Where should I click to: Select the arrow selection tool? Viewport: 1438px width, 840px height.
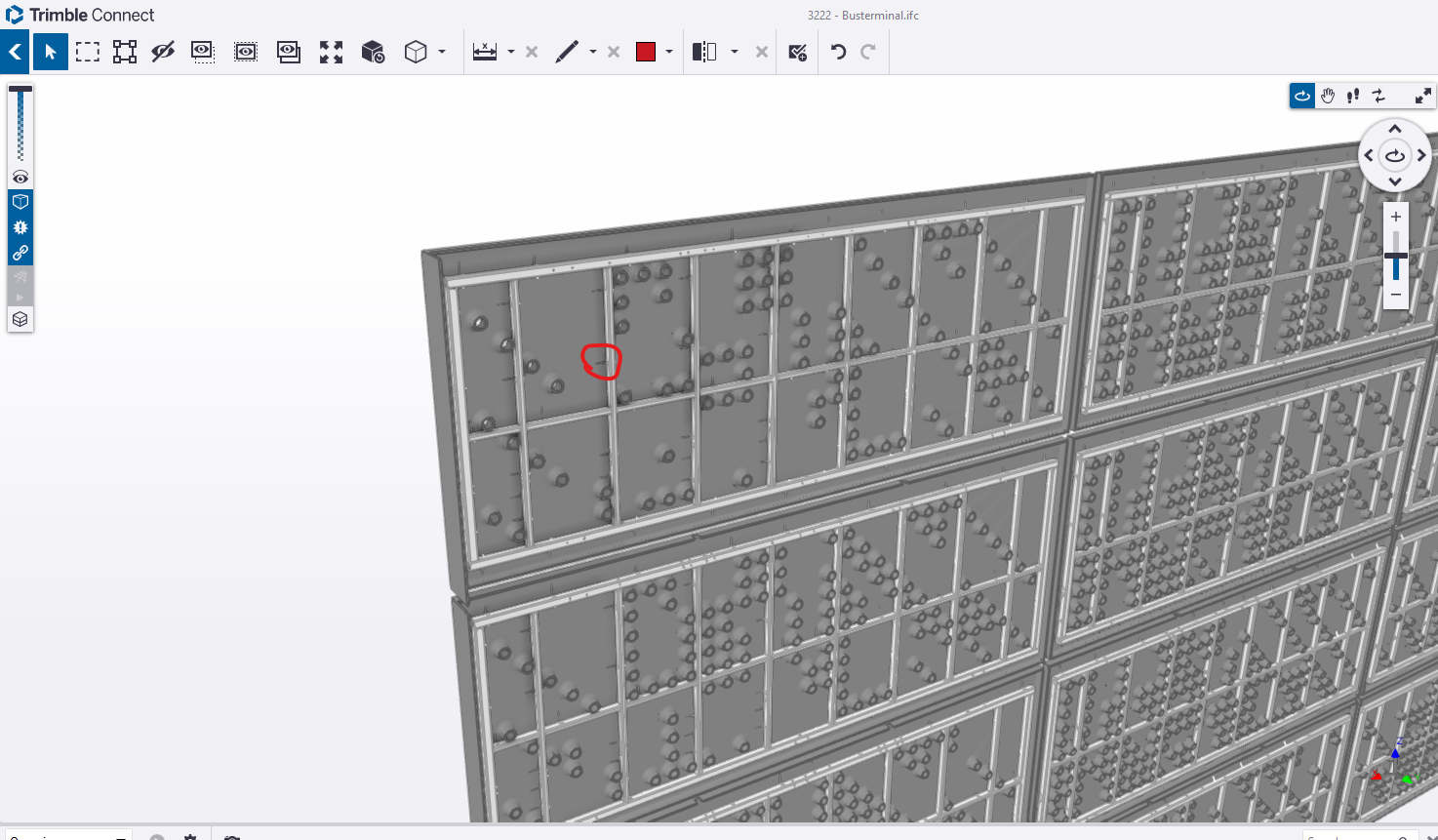[x=50, y=51]
